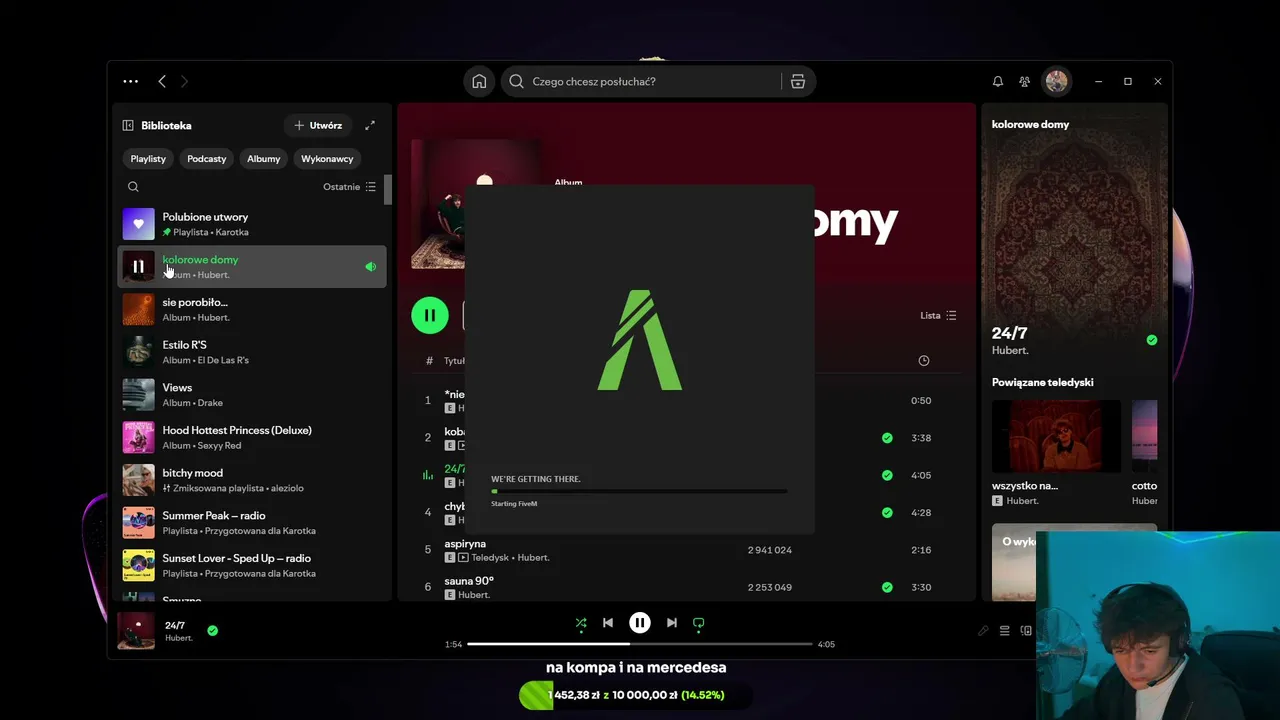Toggle shuffle mode

[x=581, y=623]
